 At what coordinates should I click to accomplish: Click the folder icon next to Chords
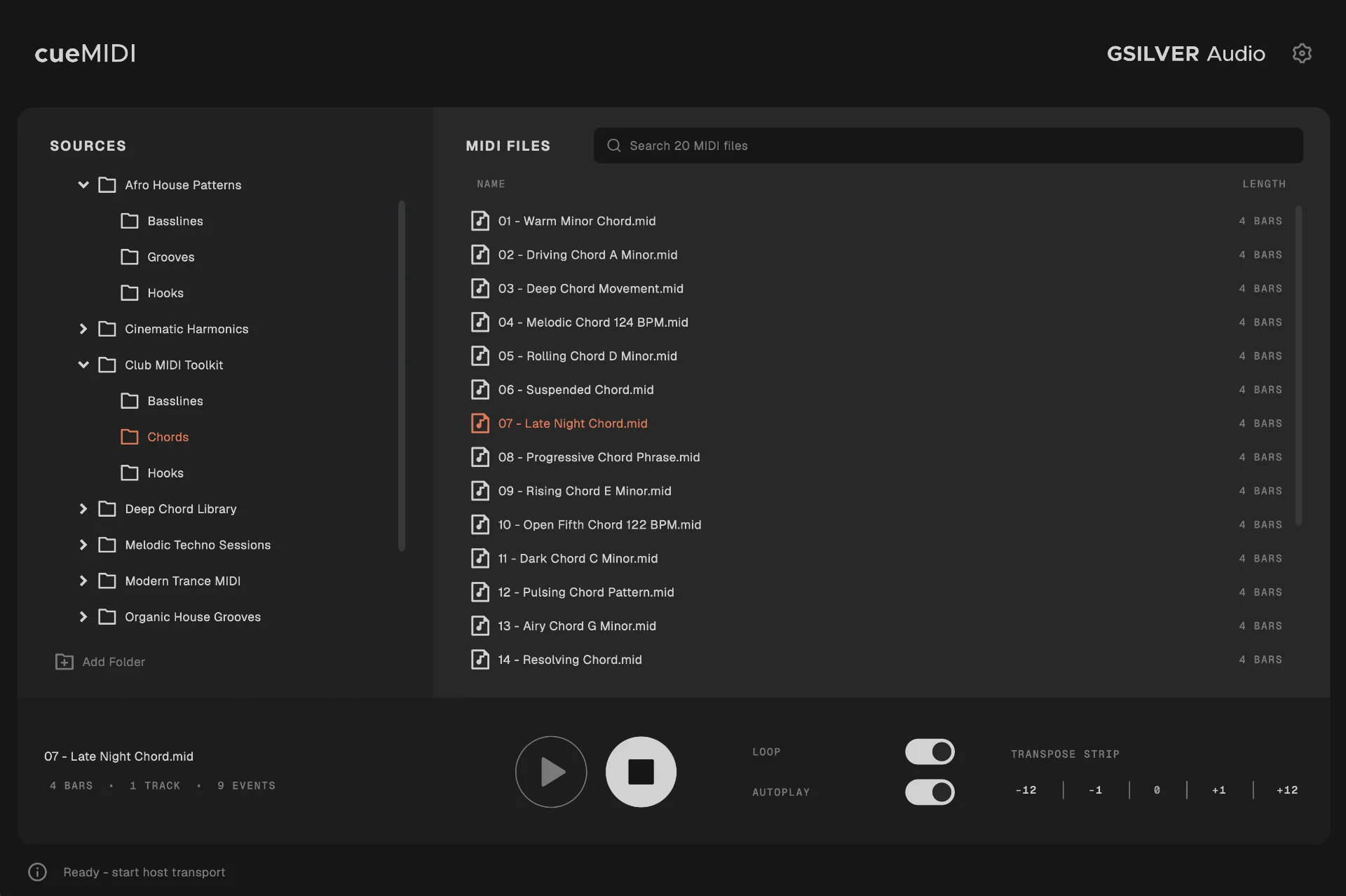click(130, 437)
